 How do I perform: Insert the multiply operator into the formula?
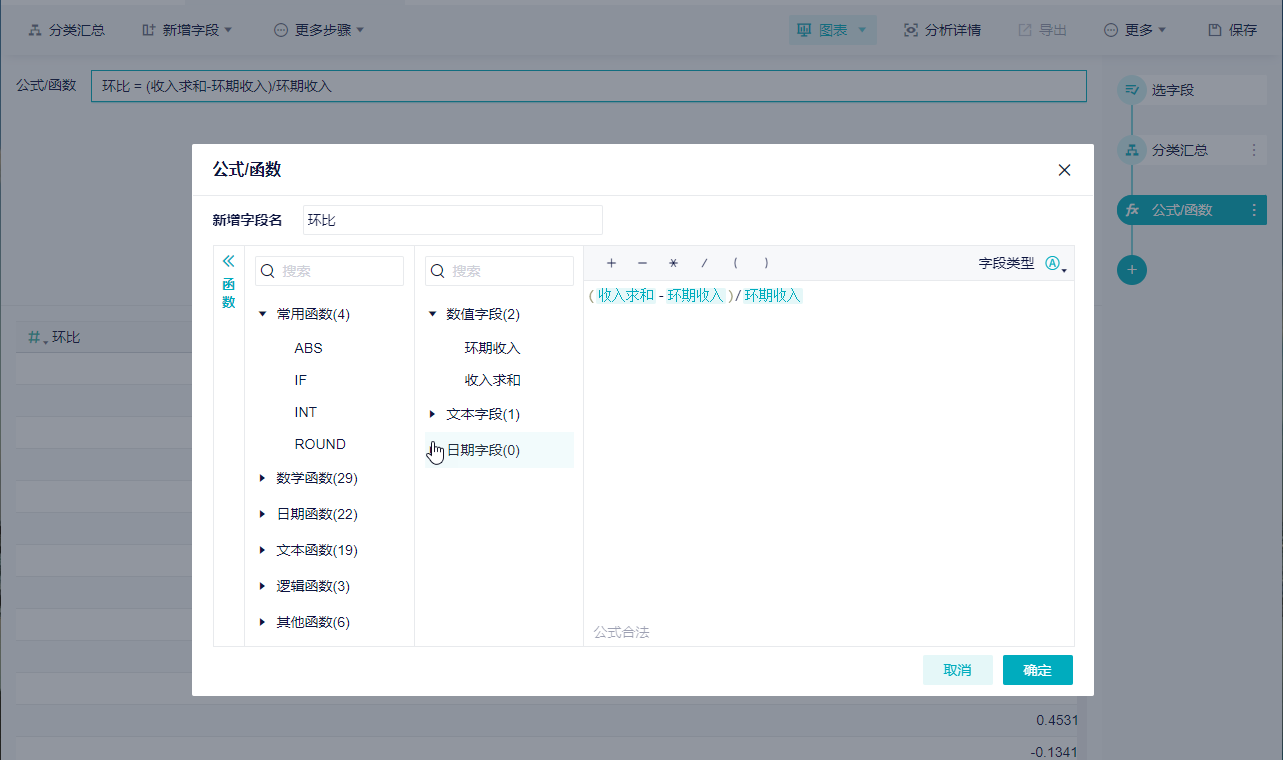point(673,263)
